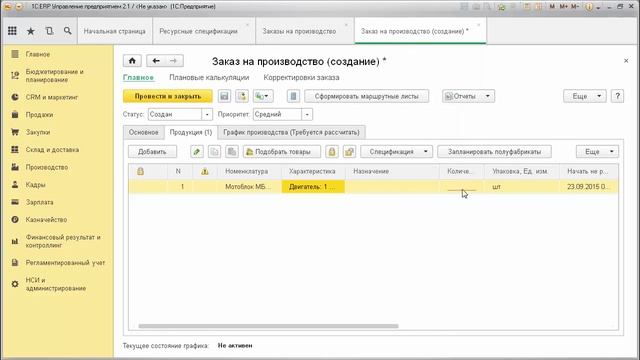Select the Основное tab
Image resolution: width=640 pixels, height=360 pixels.
pos(144,133)
